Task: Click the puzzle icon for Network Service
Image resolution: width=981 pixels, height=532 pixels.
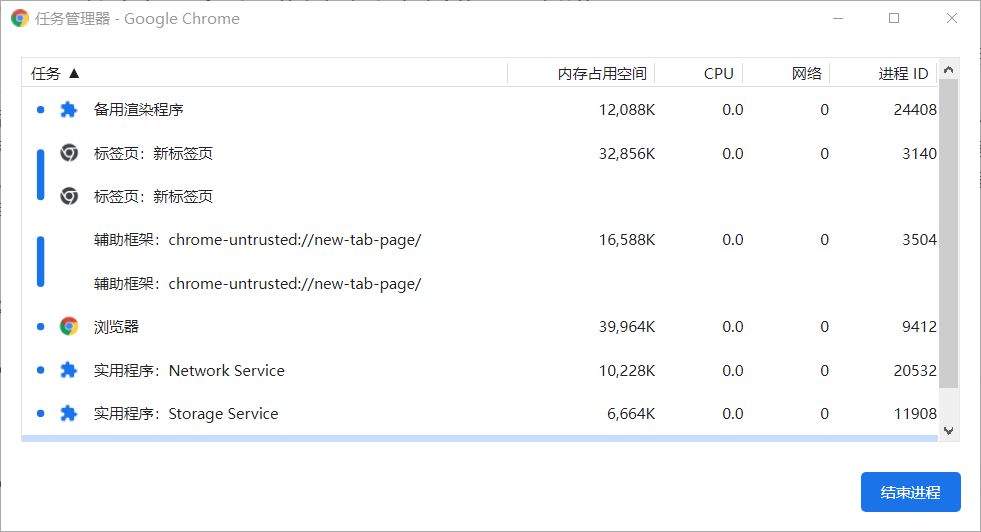Action: point(68,370)
